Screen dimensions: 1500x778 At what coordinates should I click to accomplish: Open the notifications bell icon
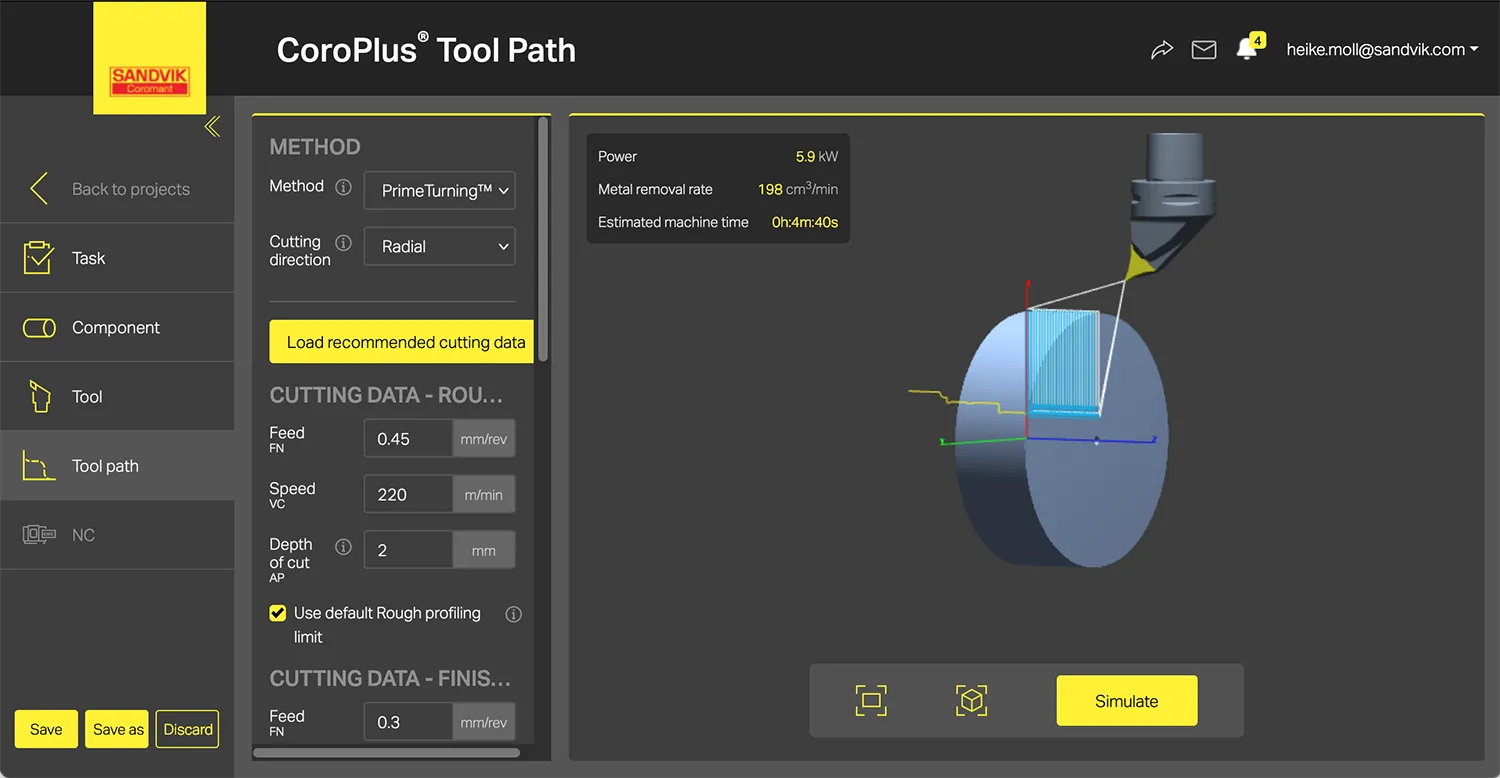coord(1246,49)
